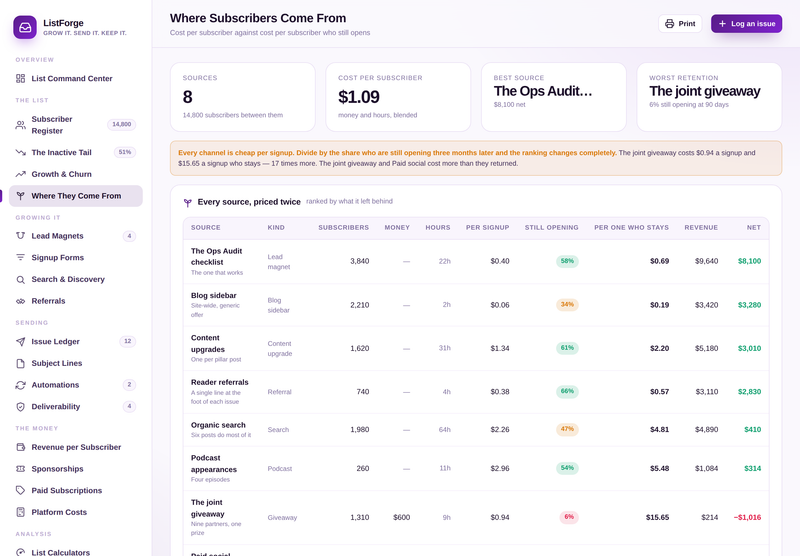This screenshot has height=556, width=800.
Task: Go to Referrals in sidebar
Action: click(76, 301)
